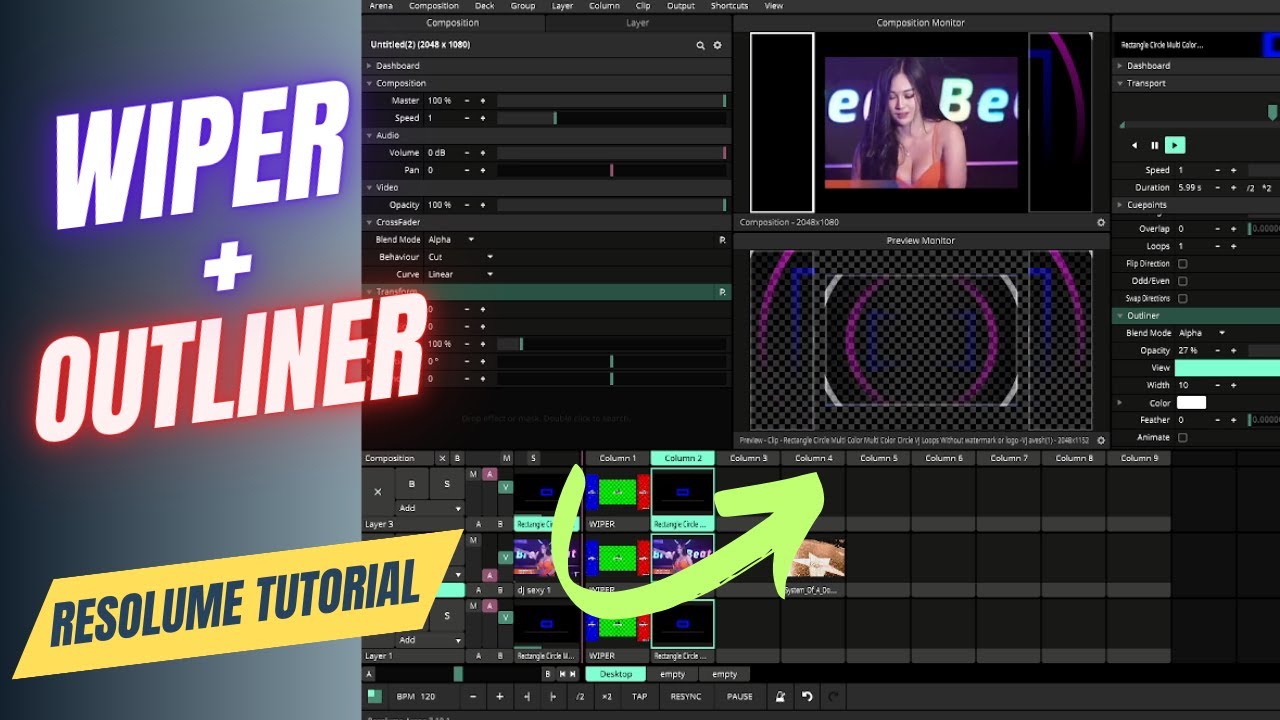Image resolution: width=1280 pixels, height=720 pixels.
Task: Open the composition panel search icon
Action: coord(701,45)
